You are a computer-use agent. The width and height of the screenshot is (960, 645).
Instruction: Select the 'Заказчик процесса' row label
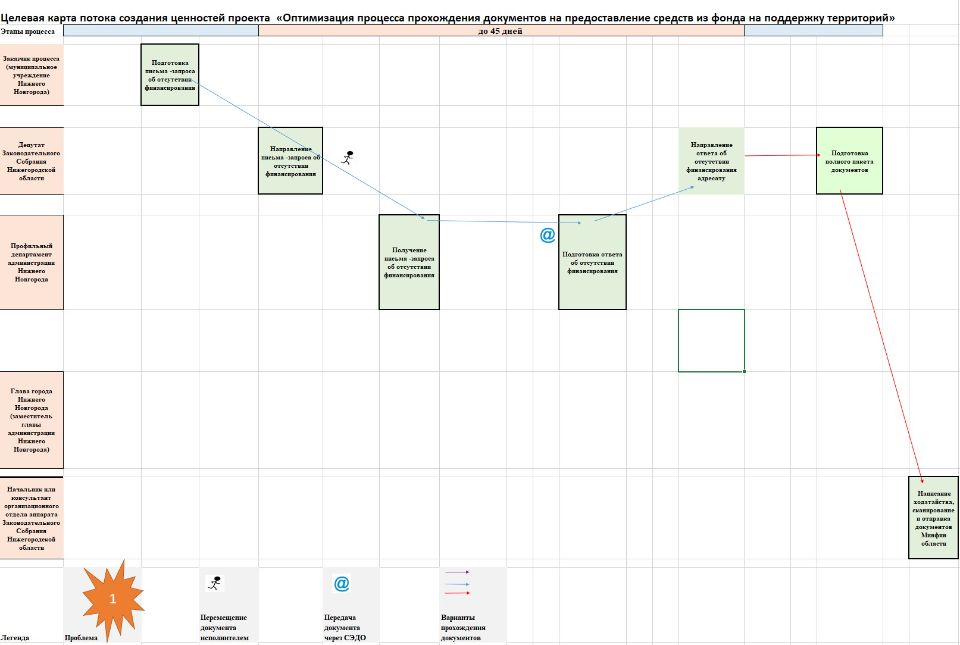coord(31,75)
